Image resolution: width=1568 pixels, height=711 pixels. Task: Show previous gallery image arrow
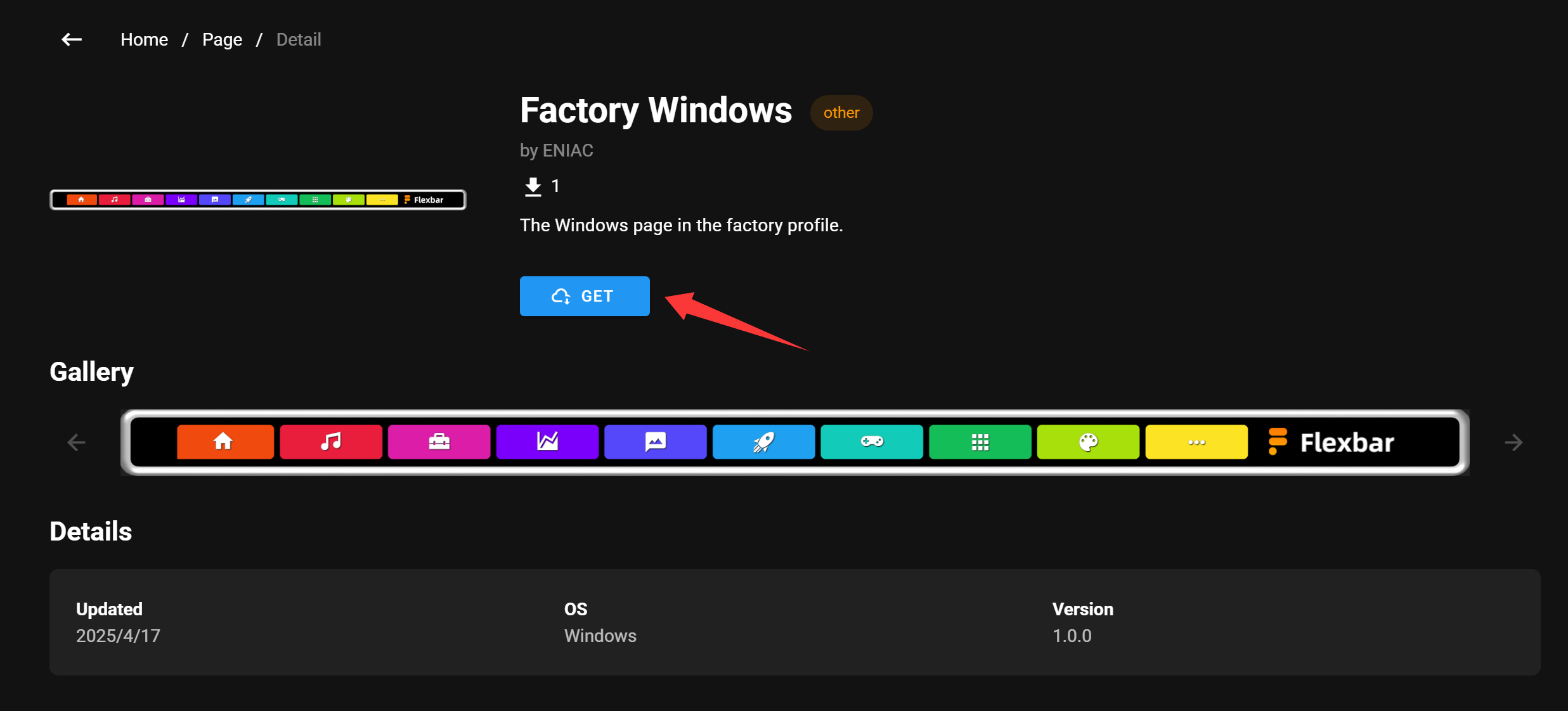click(76, 442)
